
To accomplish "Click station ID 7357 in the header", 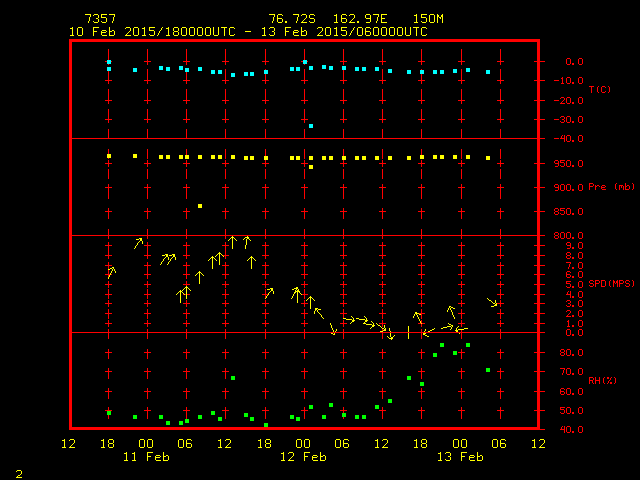I will click(x=99, y=19).
